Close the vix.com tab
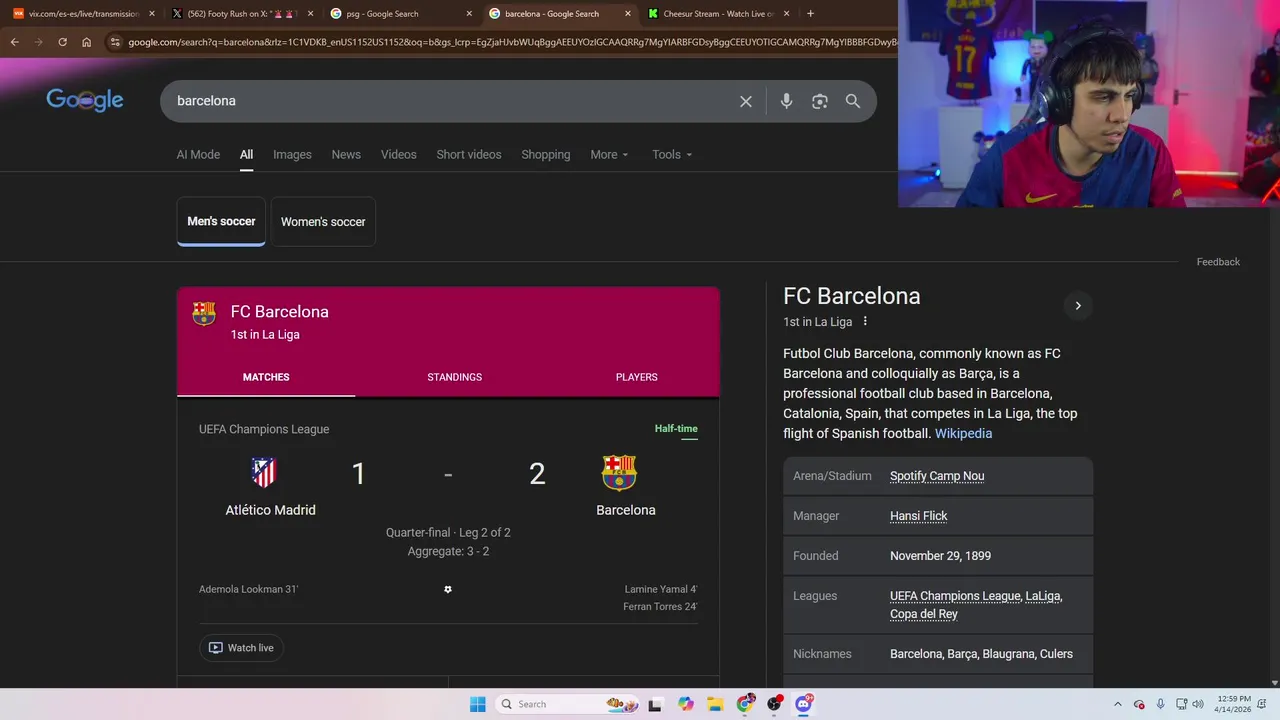 [x=152, y=14]
